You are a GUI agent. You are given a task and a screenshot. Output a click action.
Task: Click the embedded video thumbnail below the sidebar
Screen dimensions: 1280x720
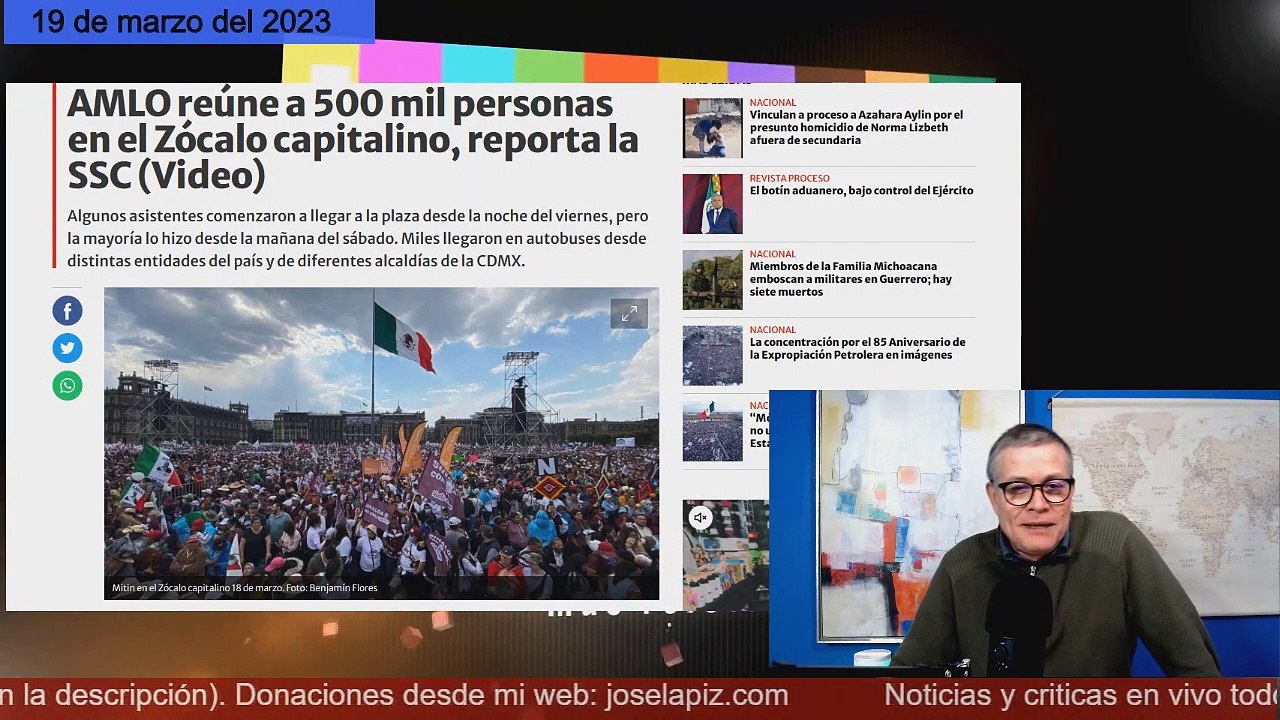coord(726,555)
